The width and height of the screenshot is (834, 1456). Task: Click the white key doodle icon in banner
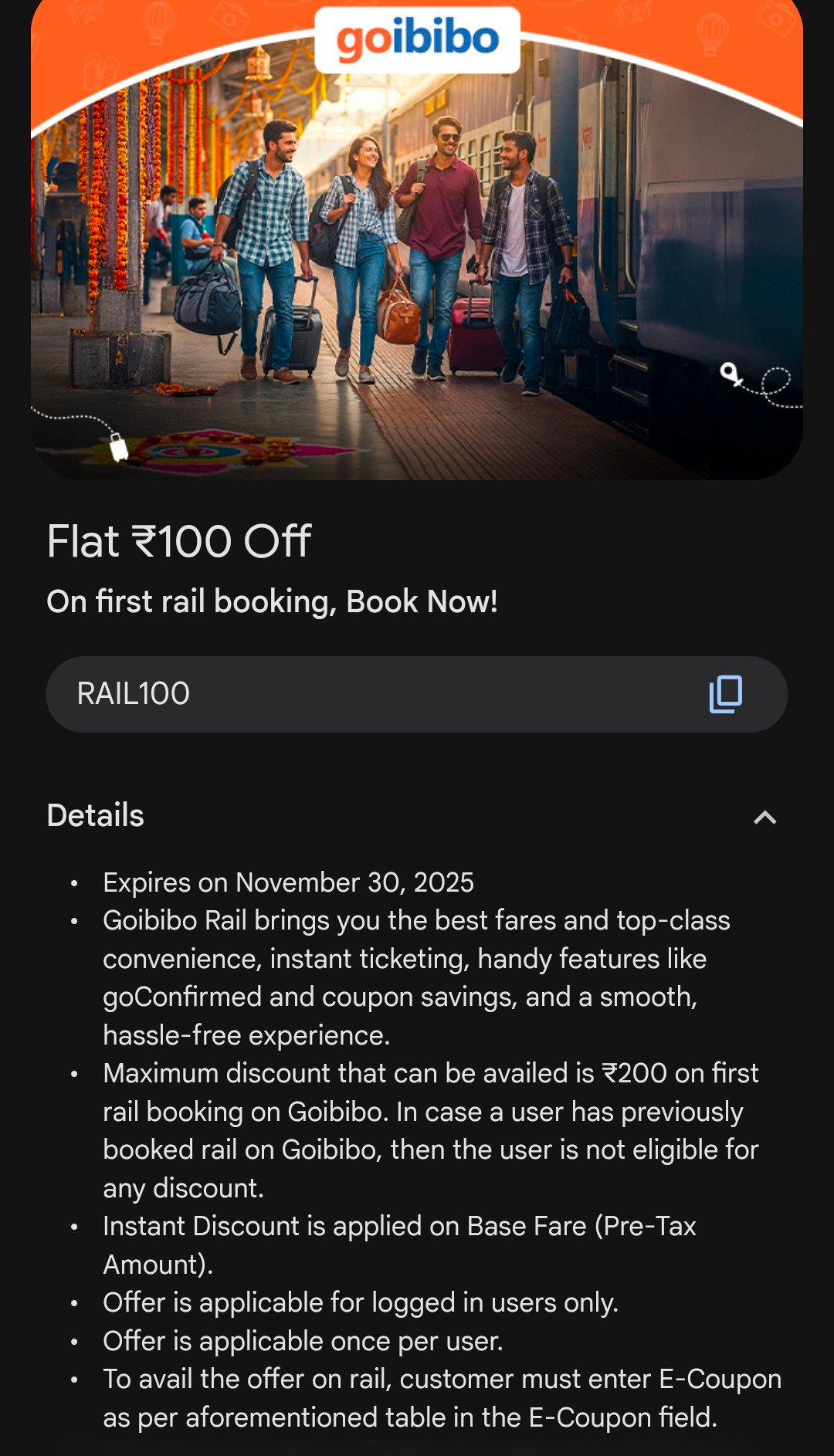tap(731, 374)
